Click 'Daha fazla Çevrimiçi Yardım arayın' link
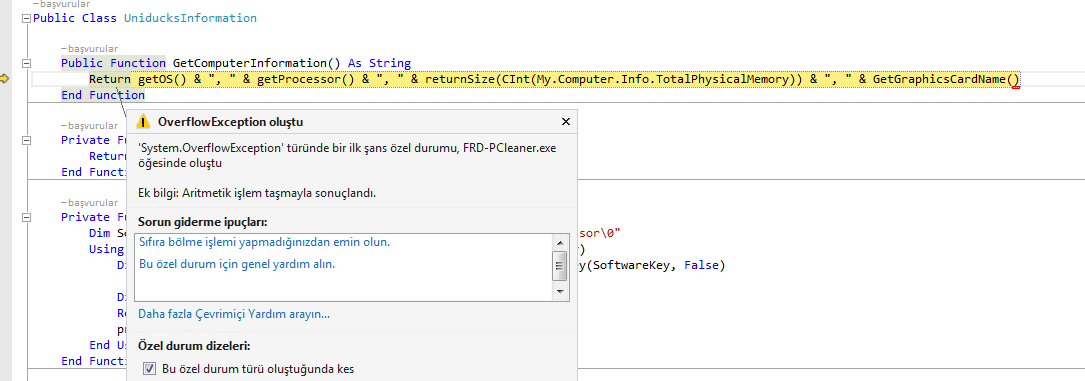Screen dimensions: 1085x381 234,314
